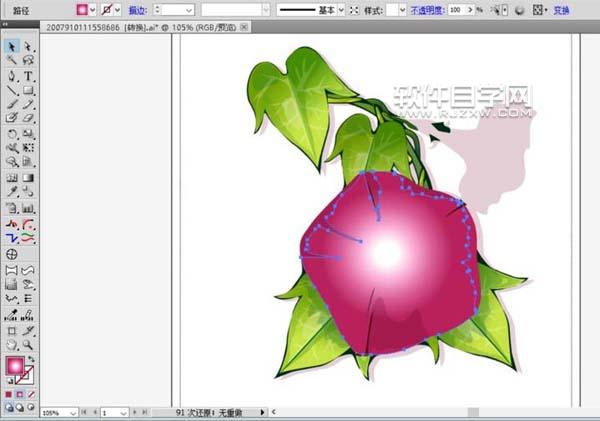Image resolution: width=600 pixels, height=421 pixels.
Task: Select the Magic Wand tool
Action: click(x=11, y=61)
